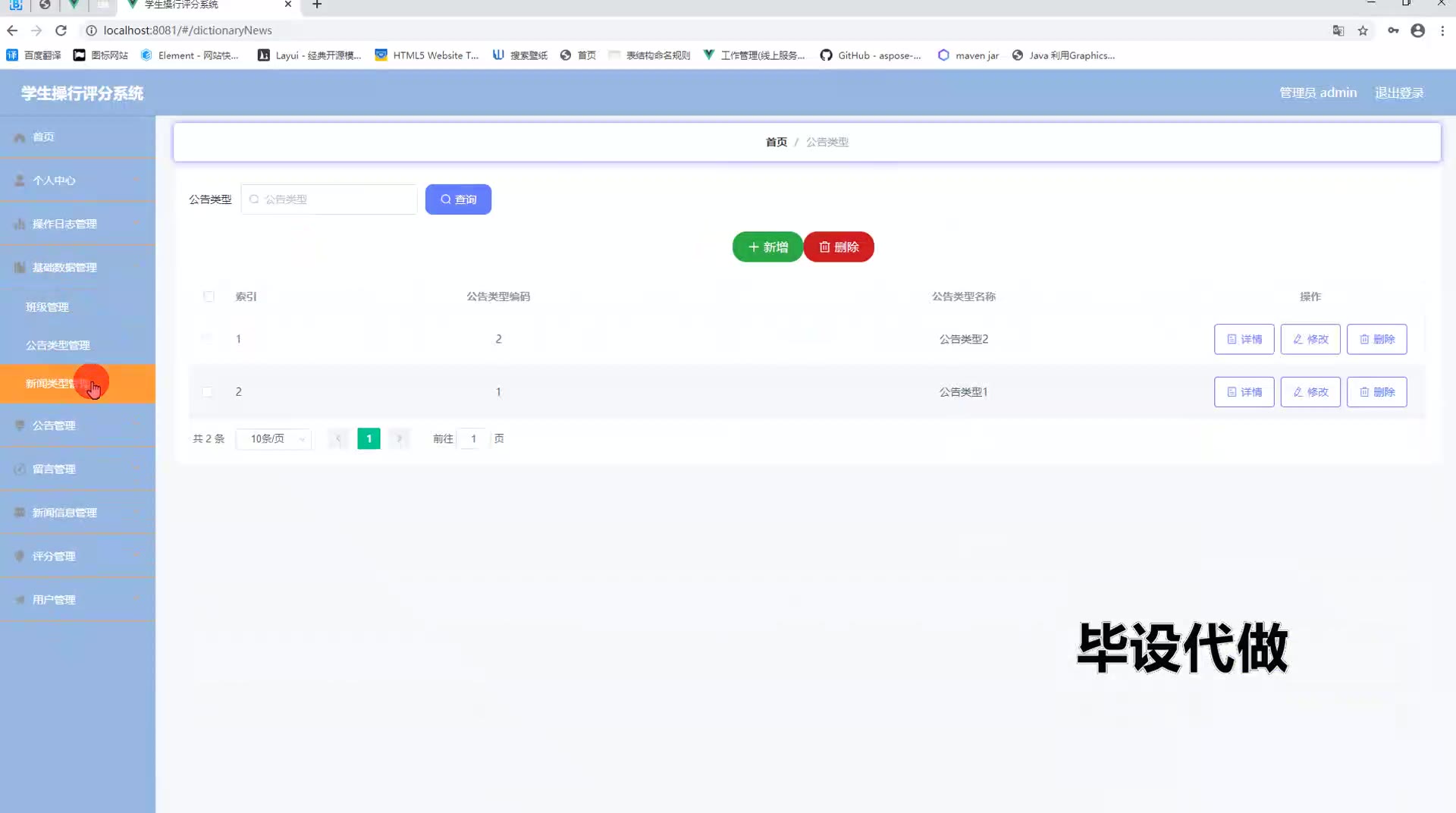Collapse the 基础数据管理 sidebar menu
The width and height of the screenshot is (1456, 813).
[77, 267]
